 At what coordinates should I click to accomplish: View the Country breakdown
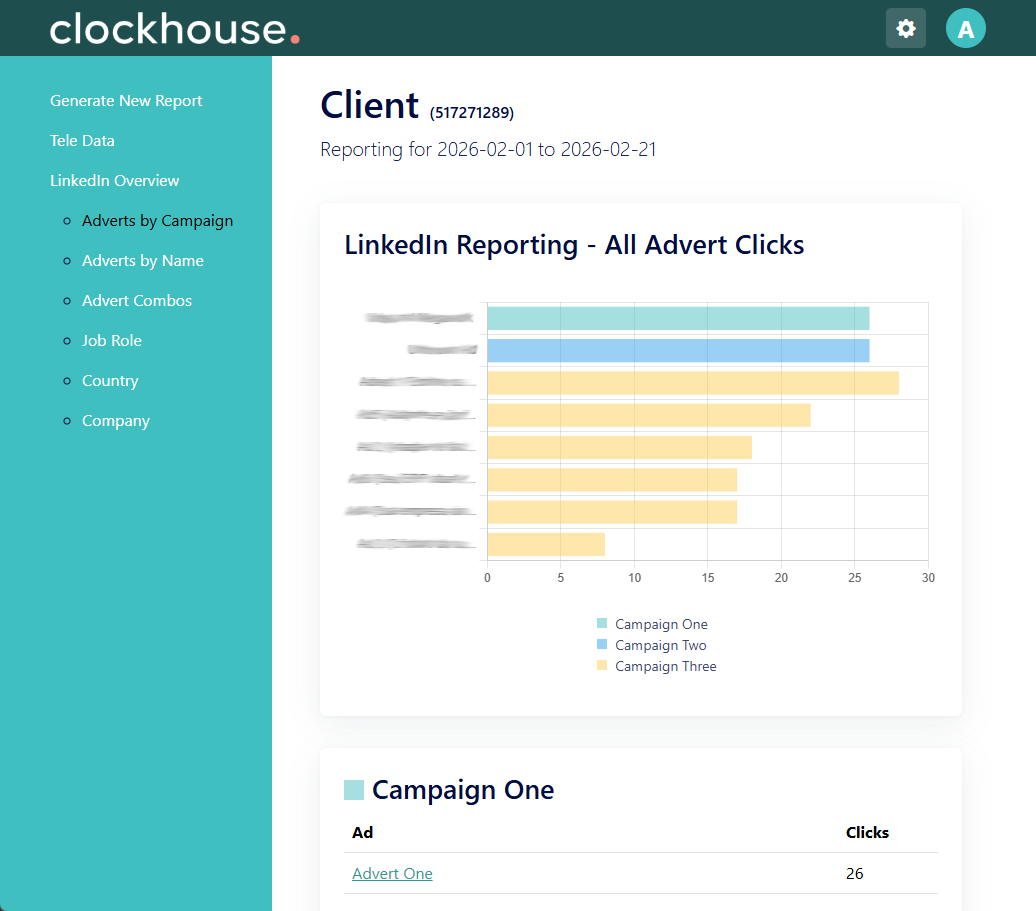coord(110,381)
